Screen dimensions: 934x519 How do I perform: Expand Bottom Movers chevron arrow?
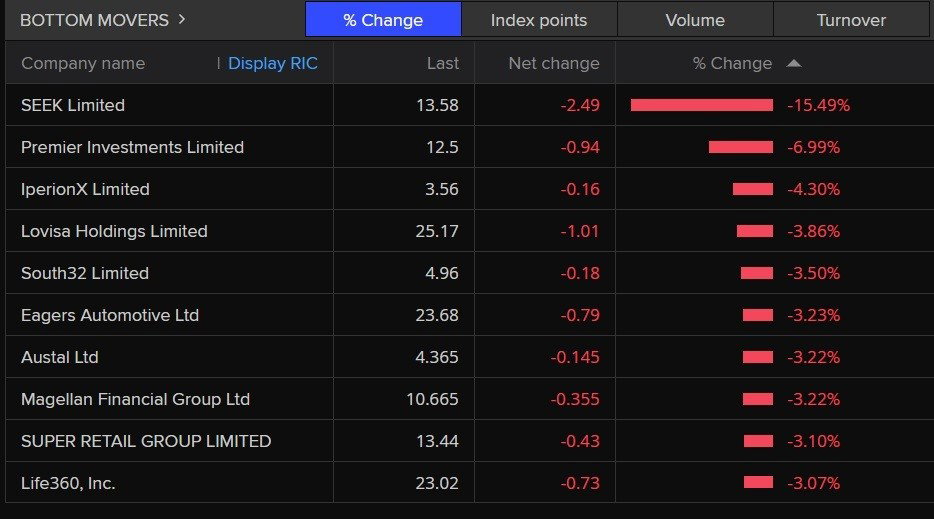[182, 20]
